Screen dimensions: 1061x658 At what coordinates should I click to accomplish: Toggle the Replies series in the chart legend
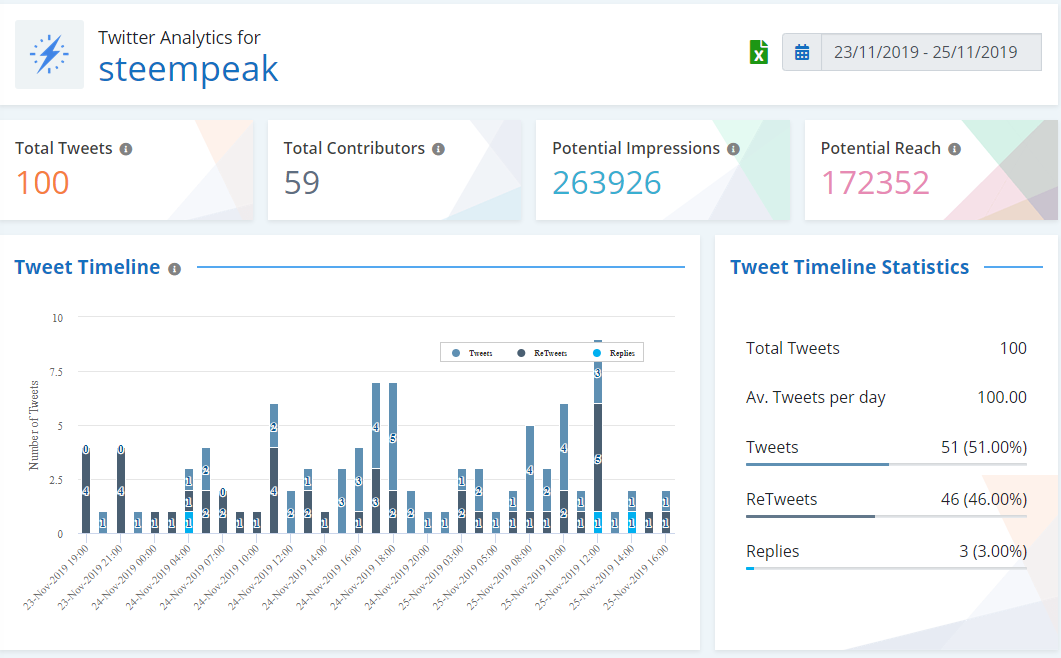[614, 353]
